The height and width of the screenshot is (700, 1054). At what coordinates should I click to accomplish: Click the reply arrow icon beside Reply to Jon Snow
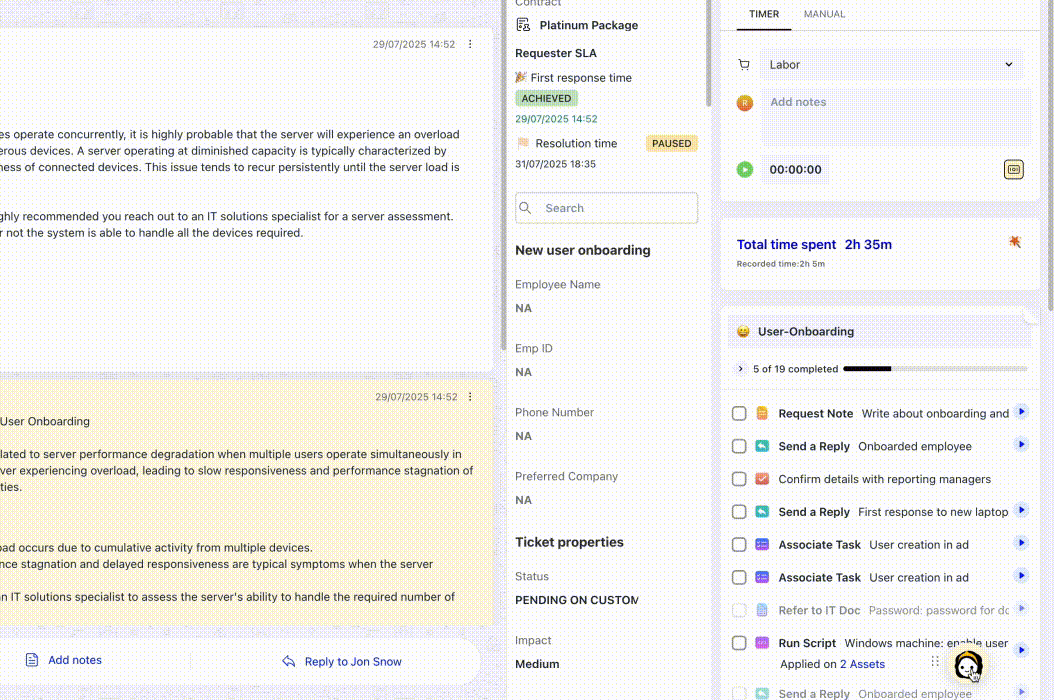288,661
